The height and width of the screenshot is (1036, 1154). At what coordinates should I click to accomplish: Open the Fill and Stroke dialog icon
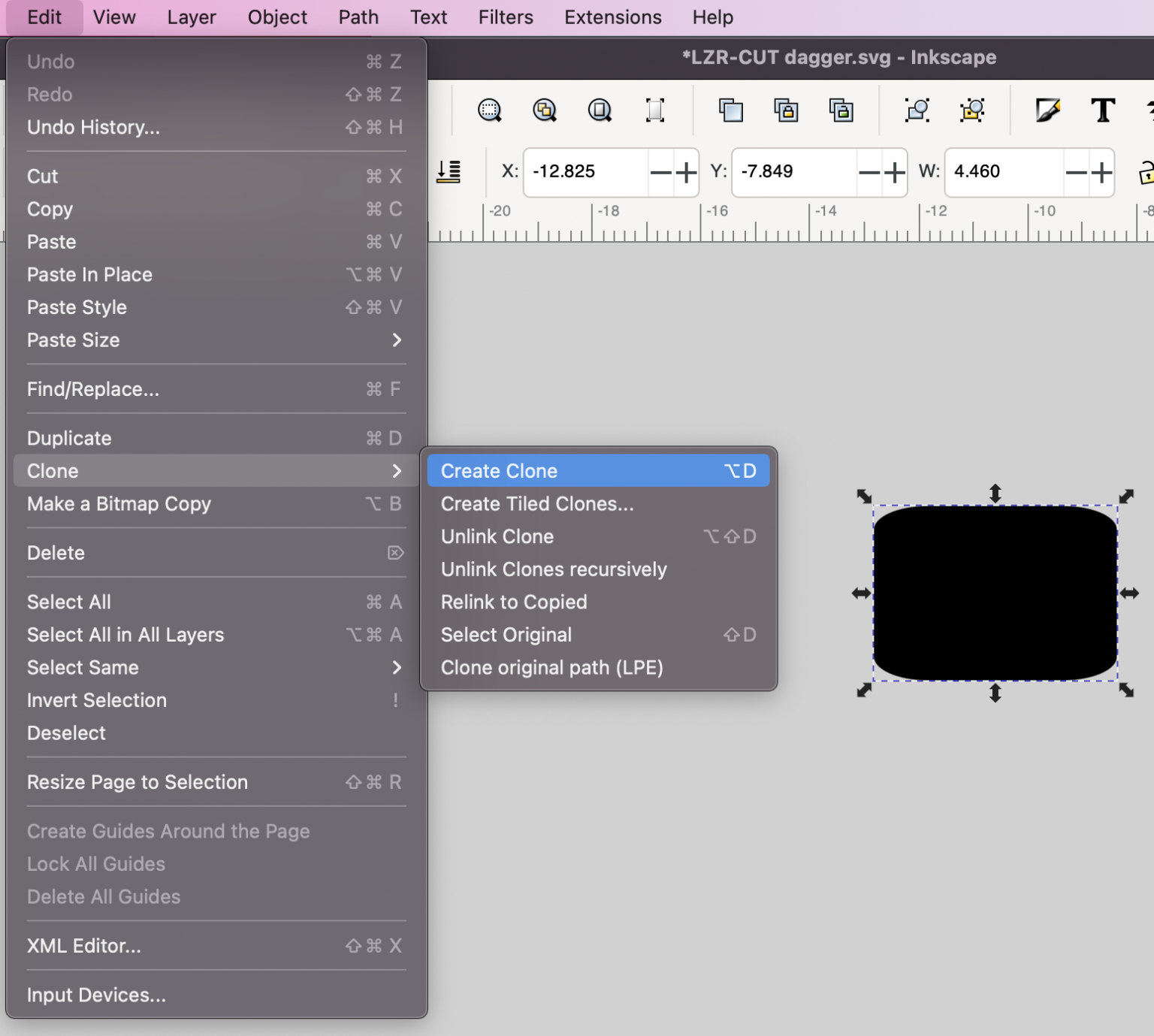[1047, 110]
